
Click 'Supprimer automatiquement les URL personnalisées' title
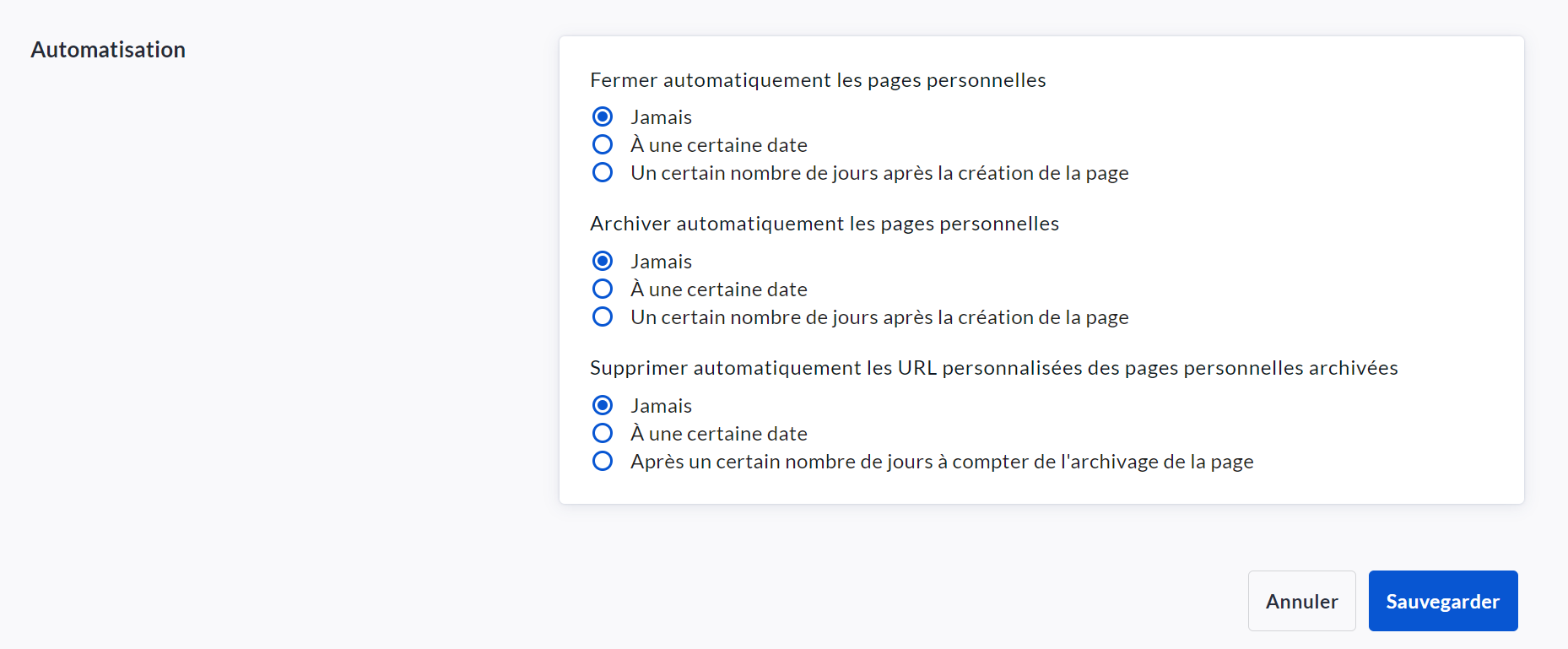point(993,368)
